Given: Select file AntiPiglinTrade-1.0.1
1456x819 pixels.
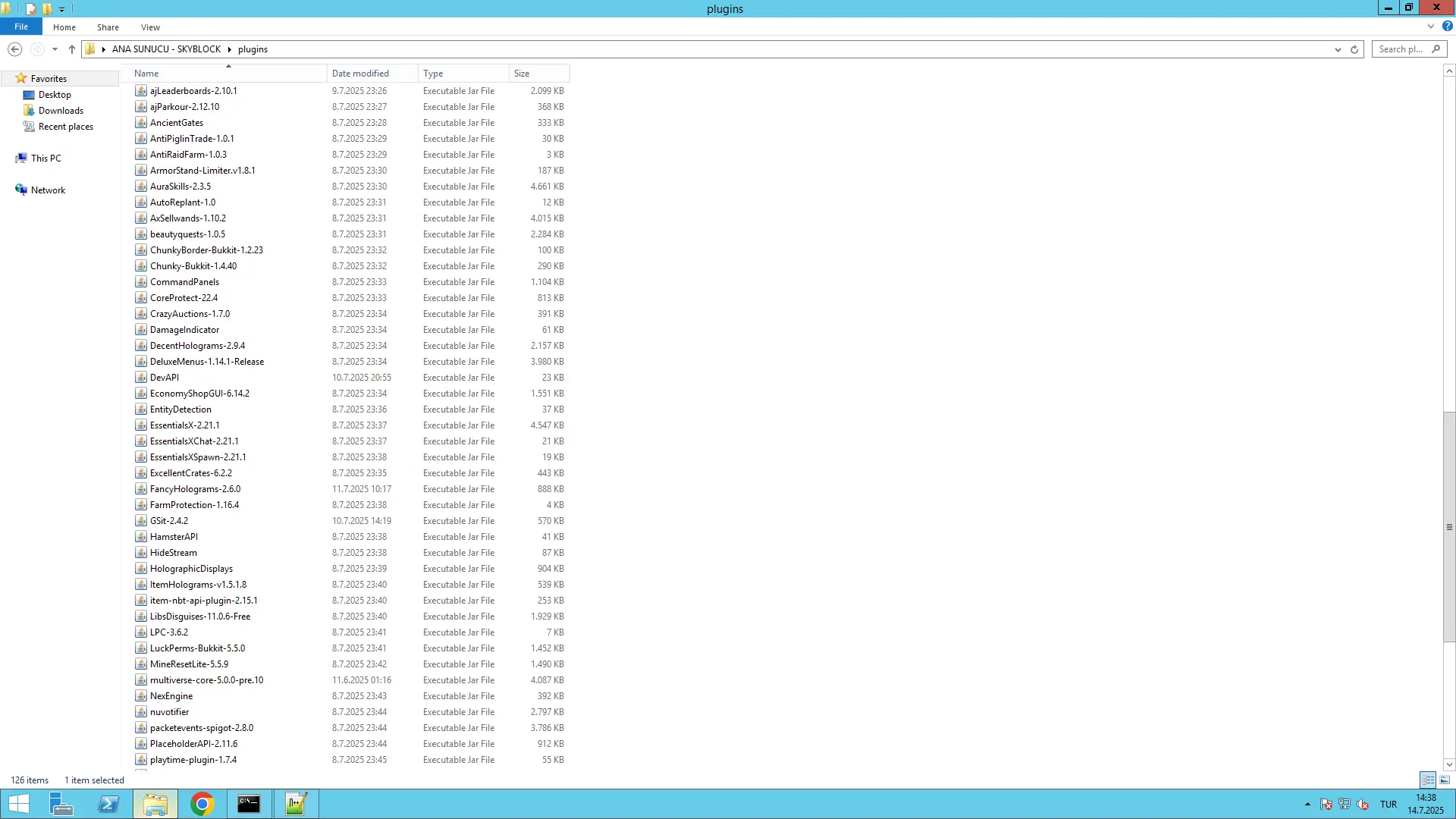Looking at the screenshot, I should pyautogui.click(x=192, y=139).
